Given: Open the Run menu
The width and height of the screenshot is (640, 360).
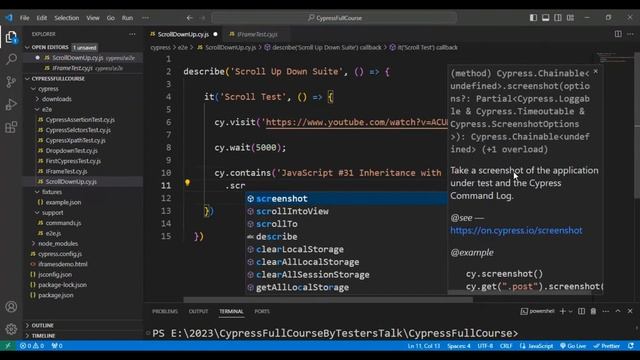Looking at the screenshot, I should coord(127,18).
